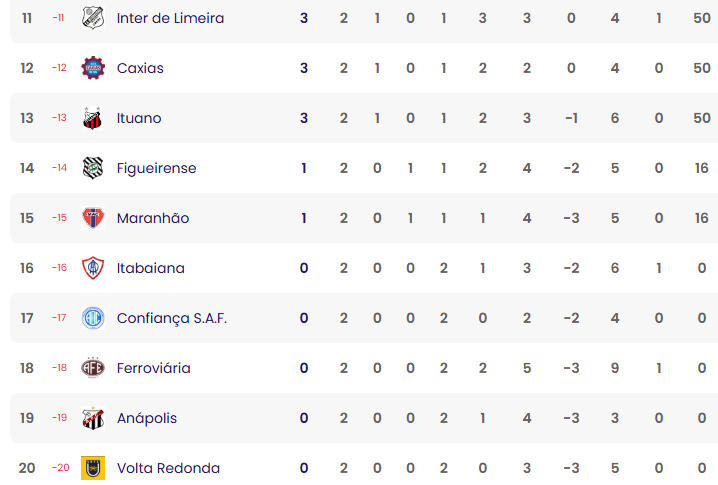Open the Ituano team name link
The image size is (718, 485).
(x=139, y=118)
